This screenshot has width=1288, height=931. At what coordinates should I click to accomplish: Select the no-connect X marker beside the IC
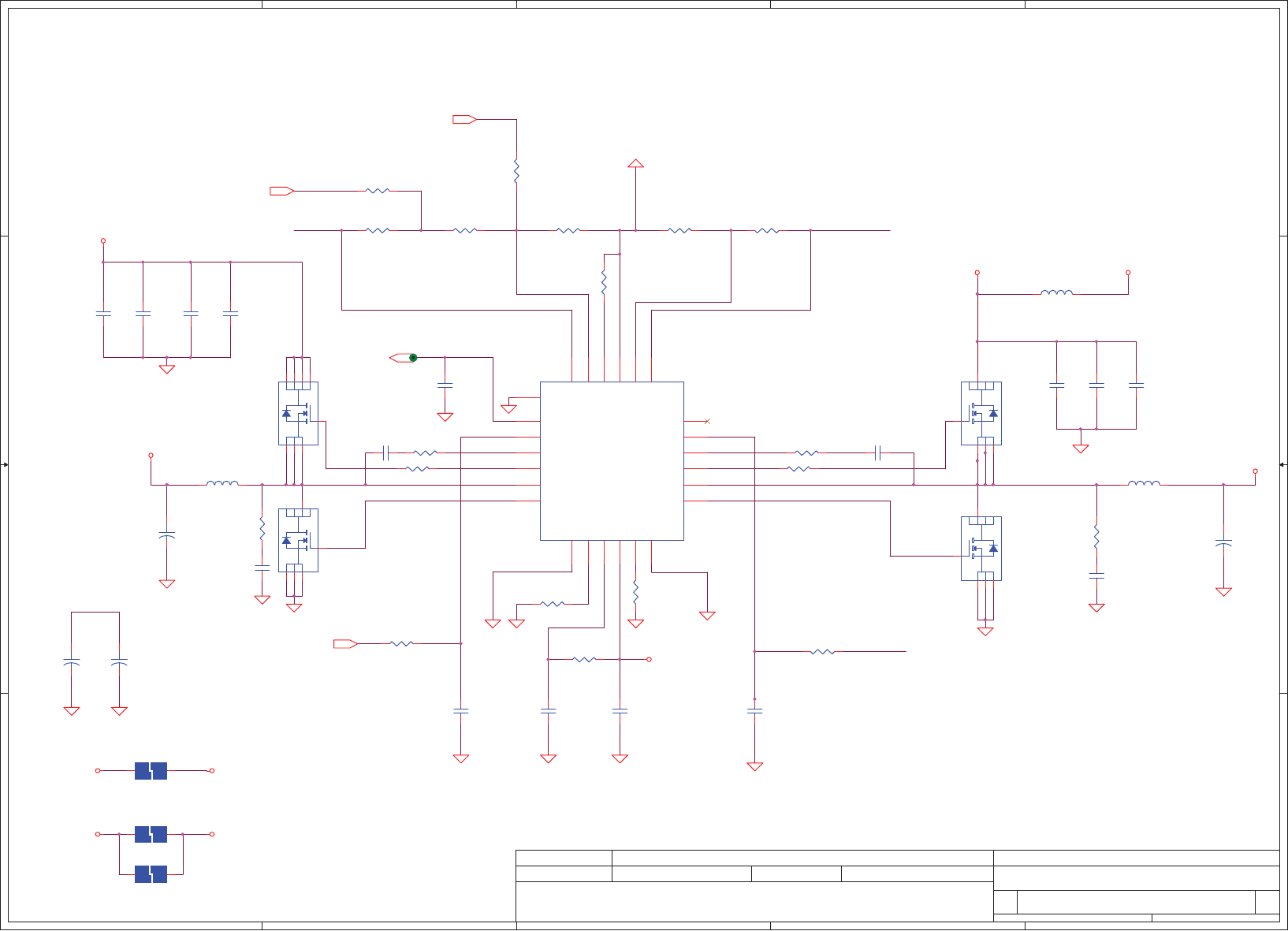707,422
